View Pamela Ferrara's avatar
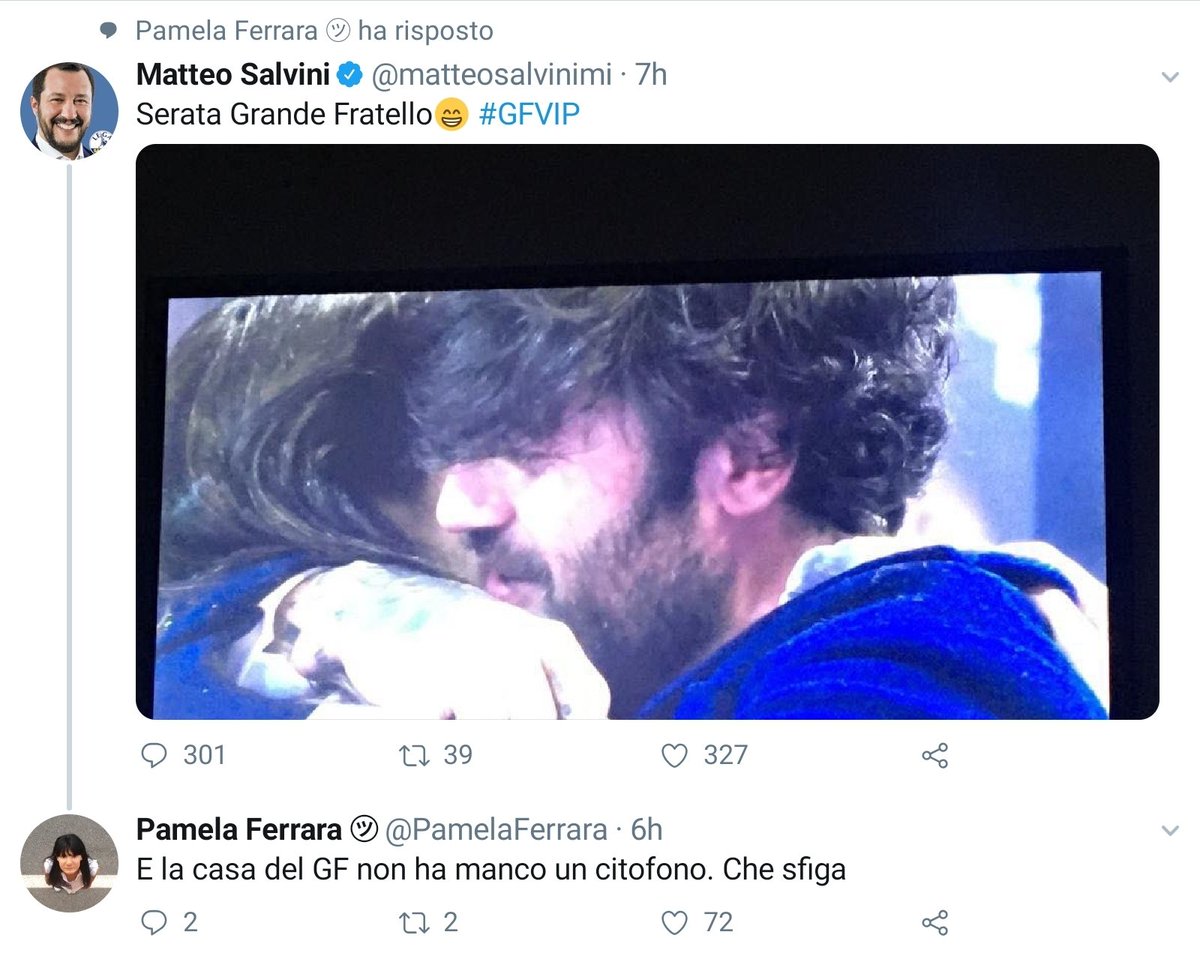Viewport: 1200px width, 953px height. [x=69, y=863]
